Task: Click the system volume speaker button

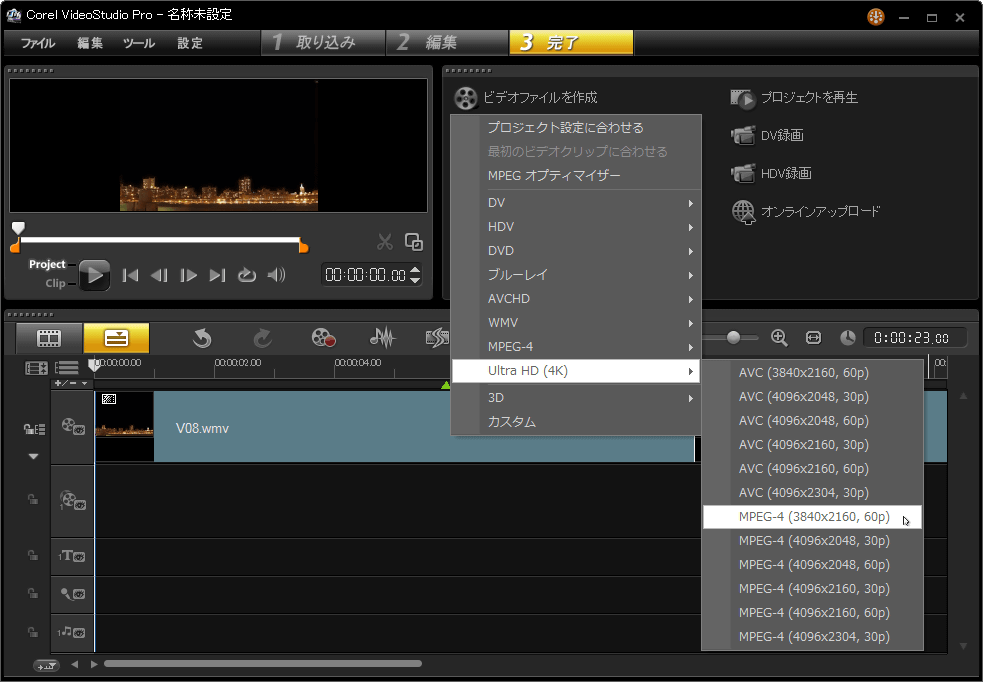Action: pos(276,275)
